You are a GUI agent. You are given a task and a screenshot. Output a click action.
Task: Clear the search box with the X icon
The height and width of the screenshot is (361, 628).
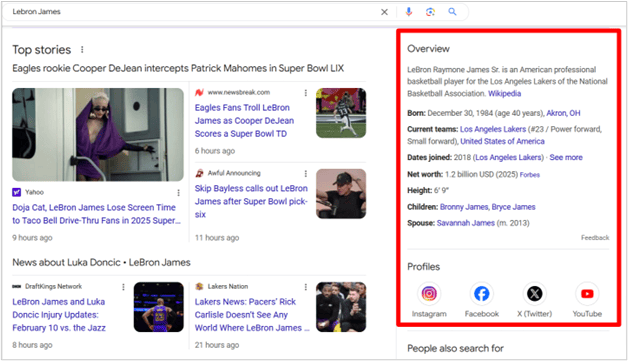coord(384,12)
